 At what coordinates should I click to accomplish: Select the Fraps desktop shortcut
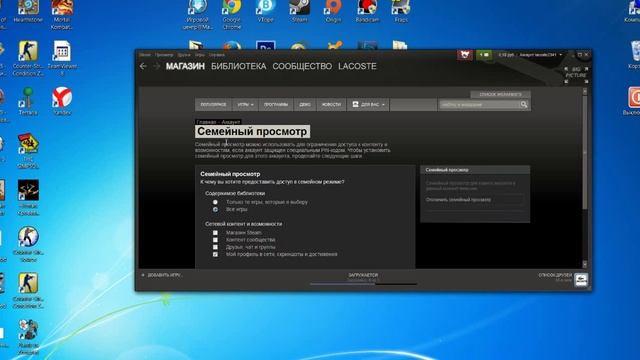point(401,12)
